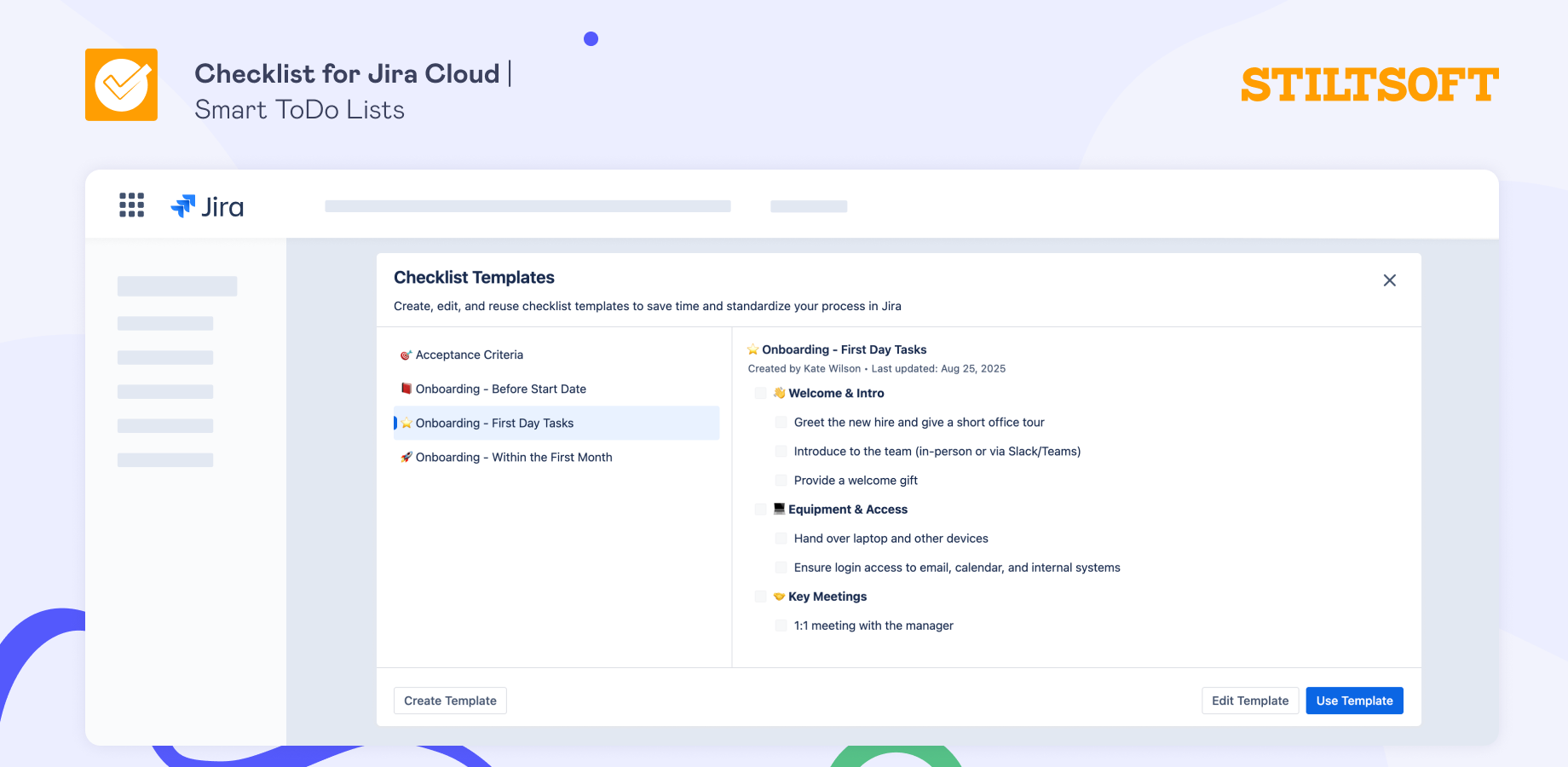The image size is (1568, 767).
Task: Check 'Greet the new hire' item
Action: (x=781, y=422)
